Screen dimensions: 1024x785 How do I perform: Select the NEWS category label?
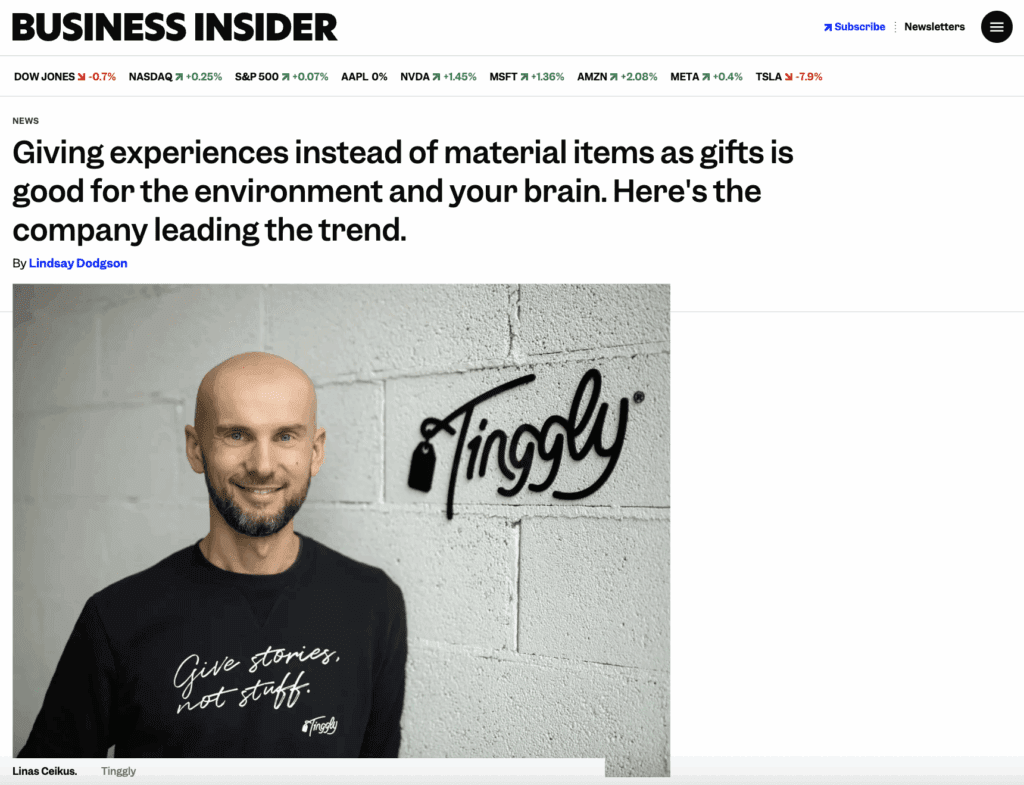(x=25, y=121)
